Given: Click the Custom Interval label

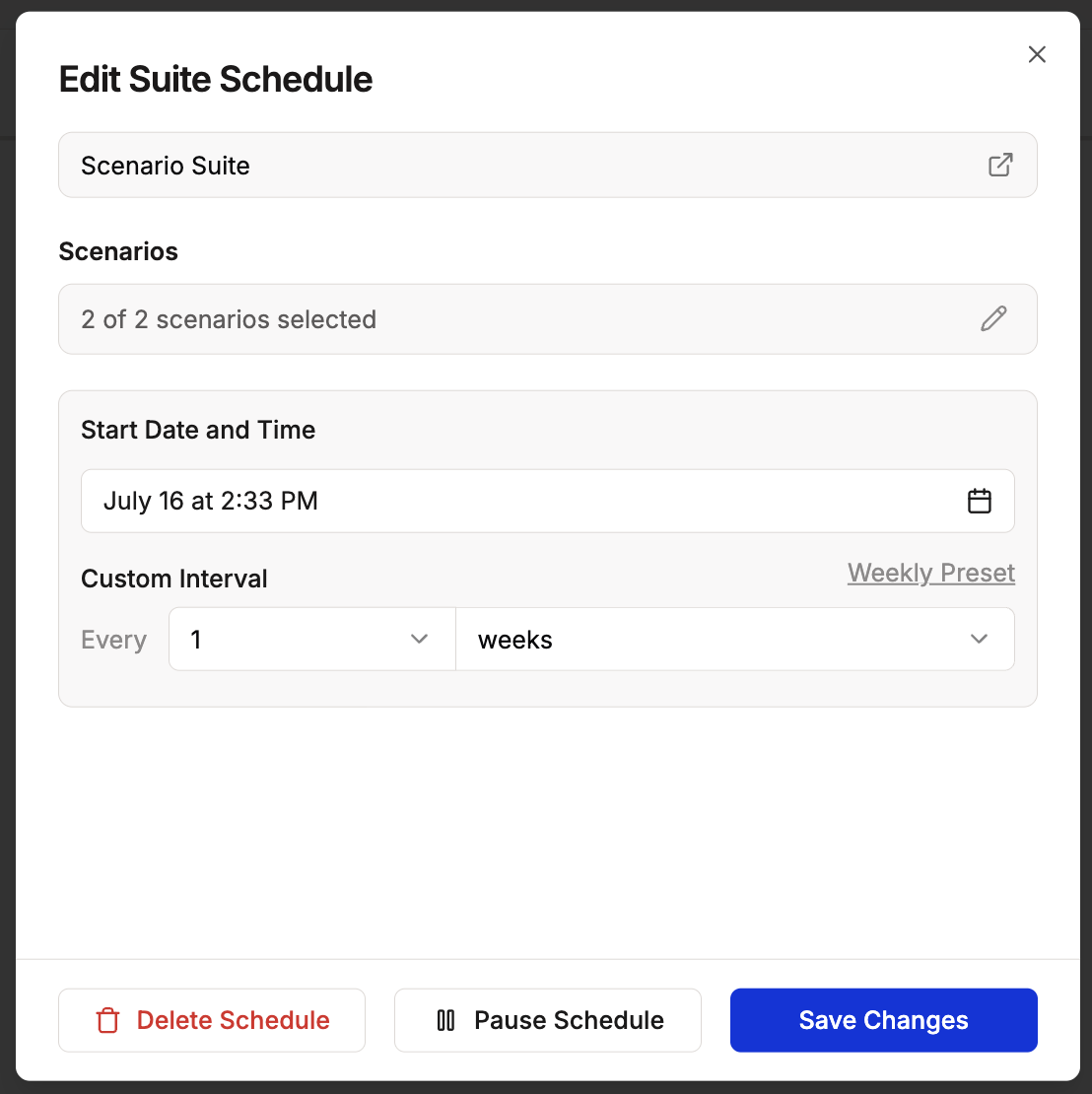Looking at the screenshot, I should (x=174, y=579).
